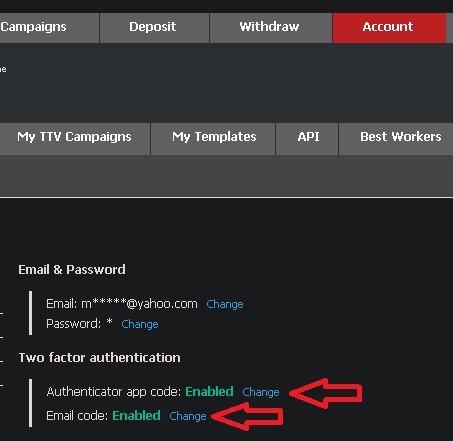Viewport: 453px width, 441px height.
Task: Select the masked yahoo.com email address
Action: (x=139, y=304)
